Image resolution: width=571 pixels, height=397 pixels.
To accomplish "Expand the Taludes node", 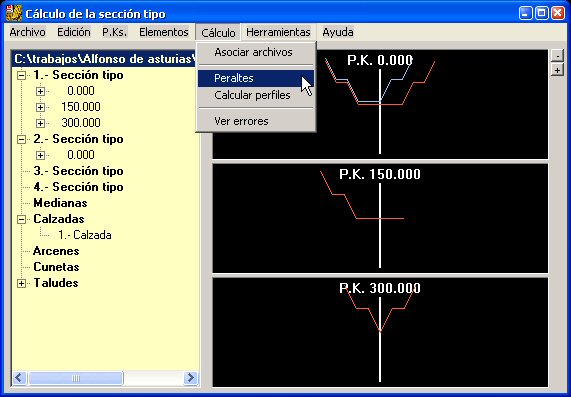I will pyautogui.click(x=21, y=284).
